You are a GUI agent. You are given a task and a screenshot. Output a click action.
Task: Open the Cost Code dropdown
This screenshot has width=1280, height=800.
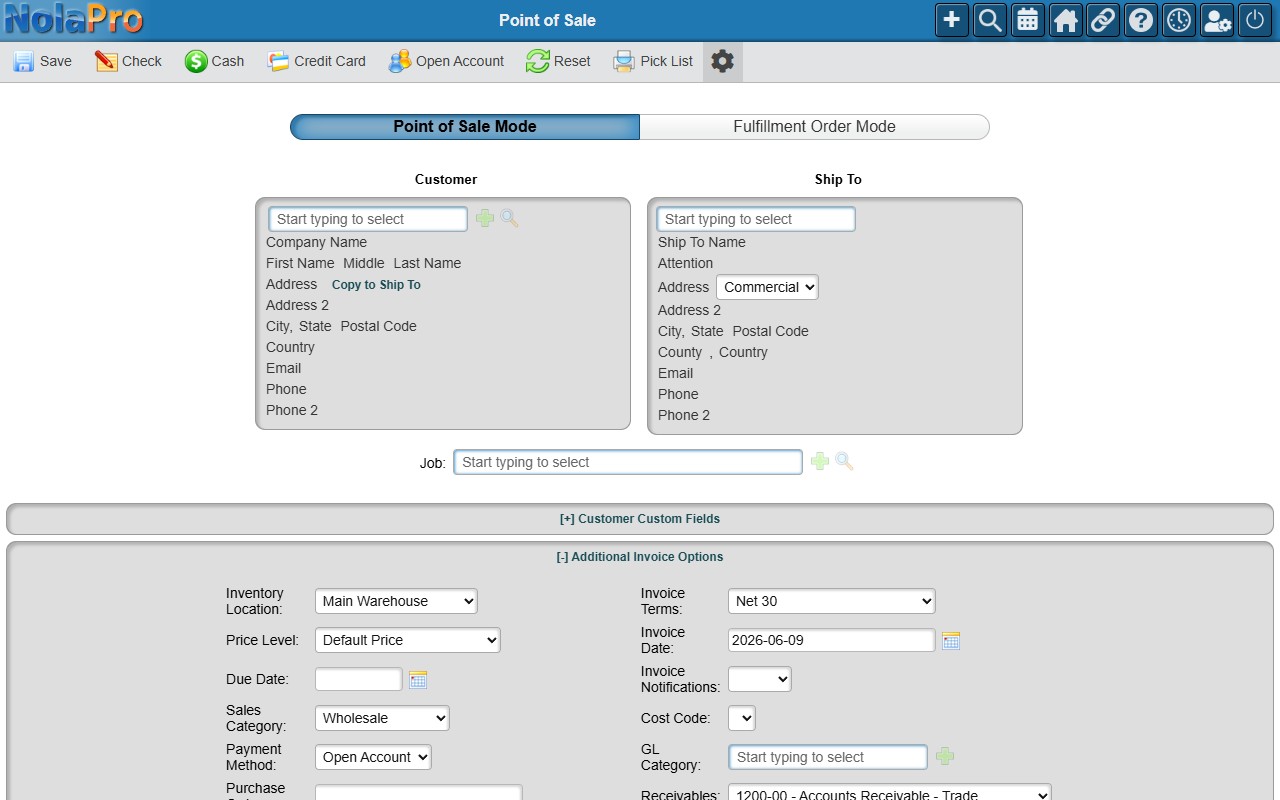pyautogui.click(x=742, y=718)
